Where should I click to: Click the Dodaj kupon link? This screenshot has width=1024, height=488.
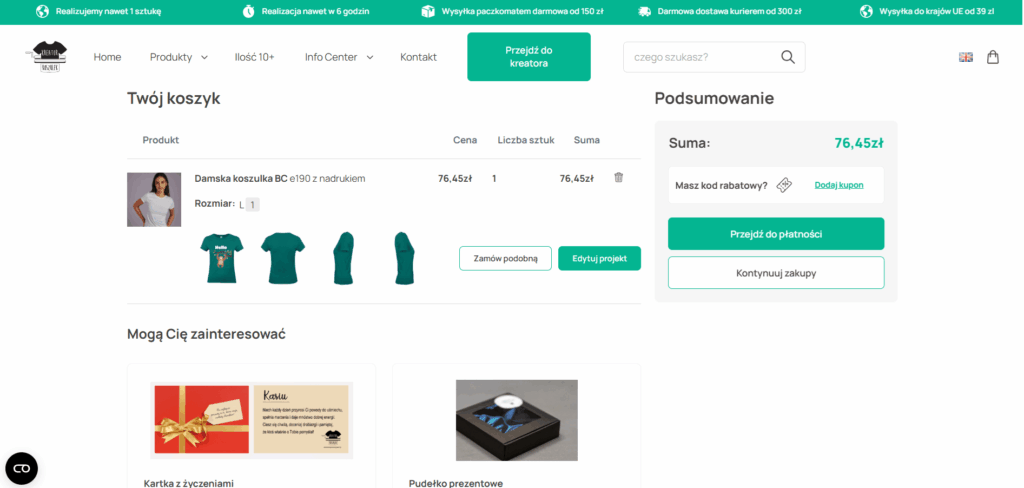(x=839, y=185)
